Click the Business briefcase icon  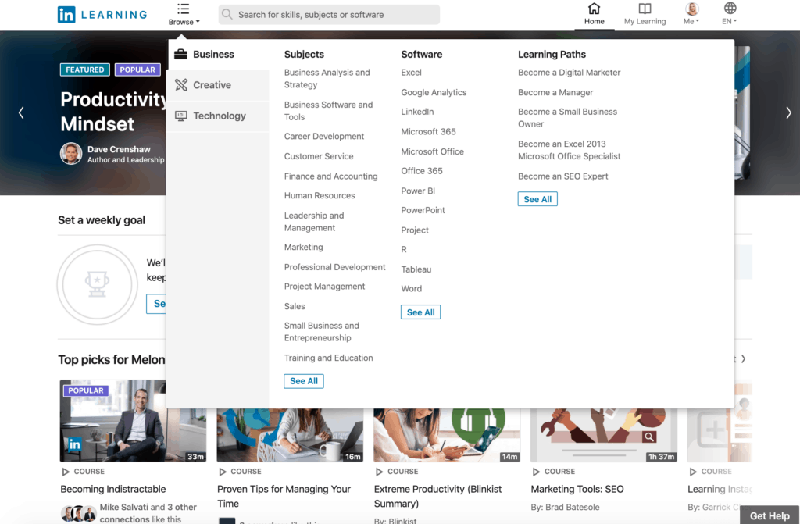point(181,54)
